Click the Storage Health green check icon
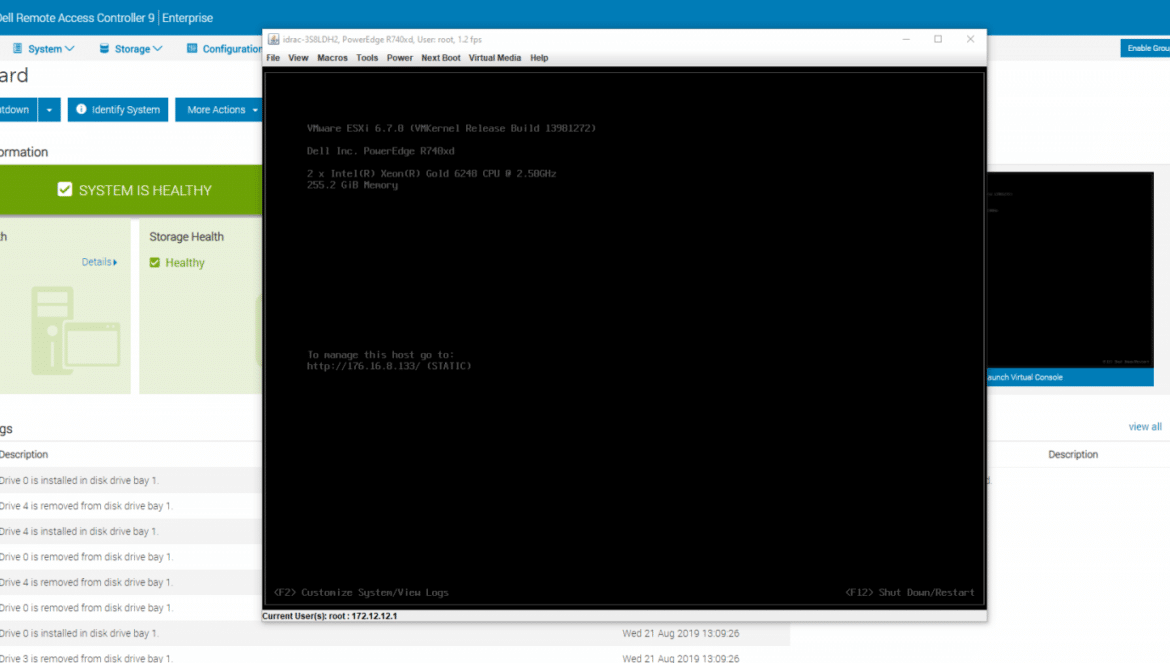The height and width of the screenshot is (663, 1170). 154,263
